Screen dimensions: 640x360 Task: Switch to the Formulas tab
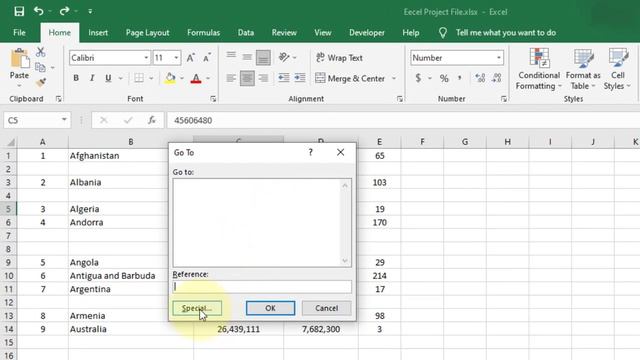click(x=203, y=33)
